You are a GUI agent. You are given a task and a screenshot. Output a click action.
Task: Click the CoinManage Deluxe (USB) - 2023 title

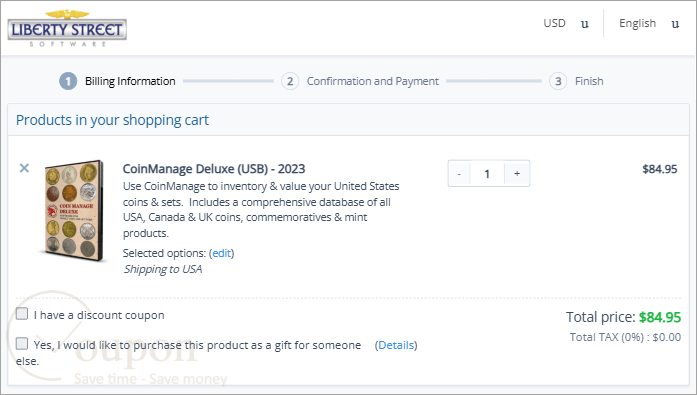pyautogui.click(x=214, y=169)
